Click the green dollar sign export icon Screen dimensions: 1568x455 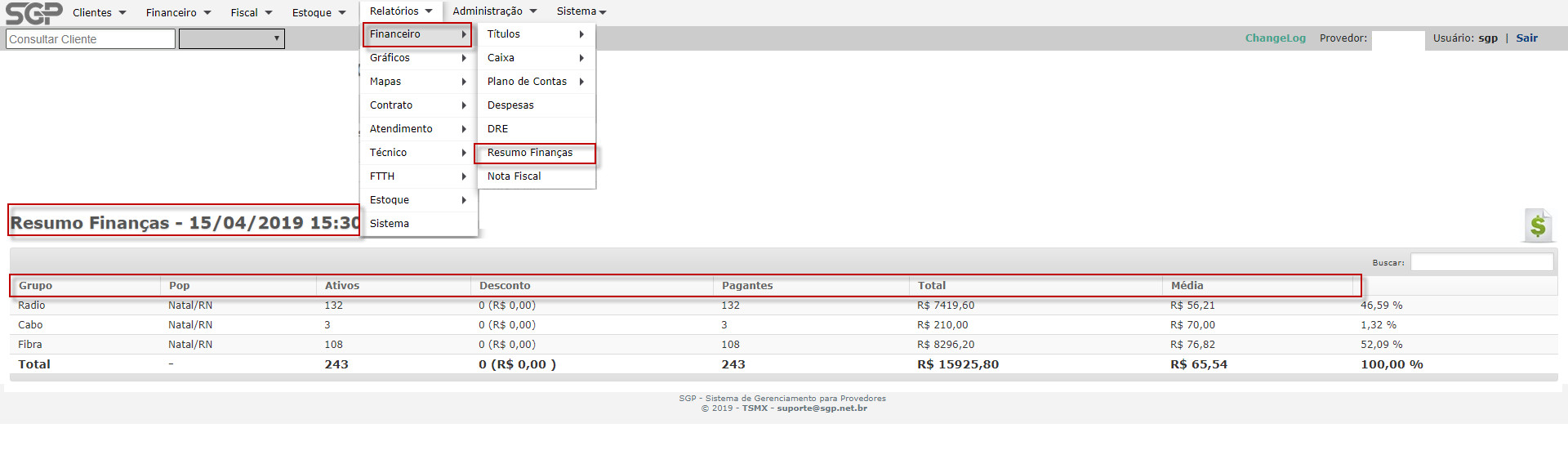click(x=1537, y=225)
